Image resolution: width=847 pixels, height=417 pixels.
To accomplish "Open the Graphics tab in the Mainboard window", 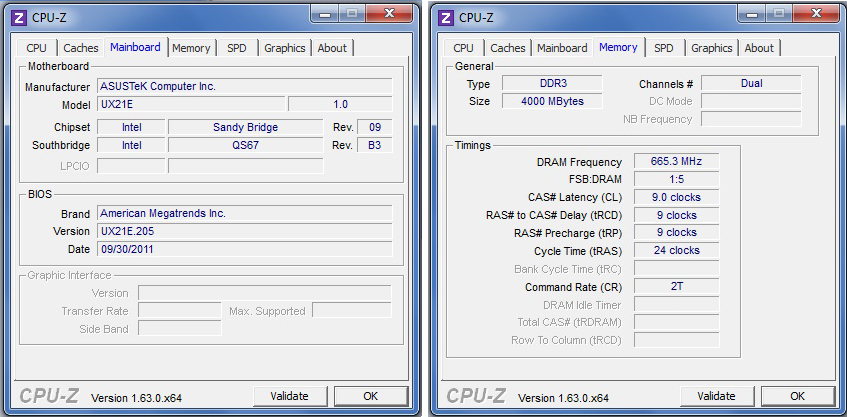I will point(285,48).
